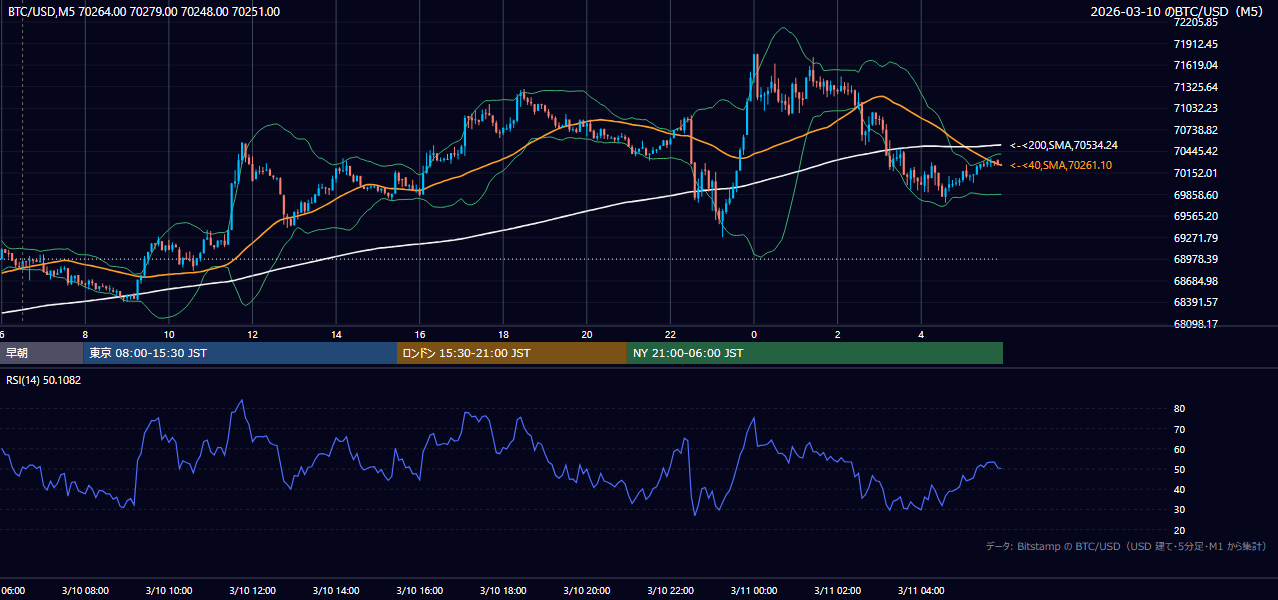
Task: Click price axis value 68978.39
Action: point(1196,259)
